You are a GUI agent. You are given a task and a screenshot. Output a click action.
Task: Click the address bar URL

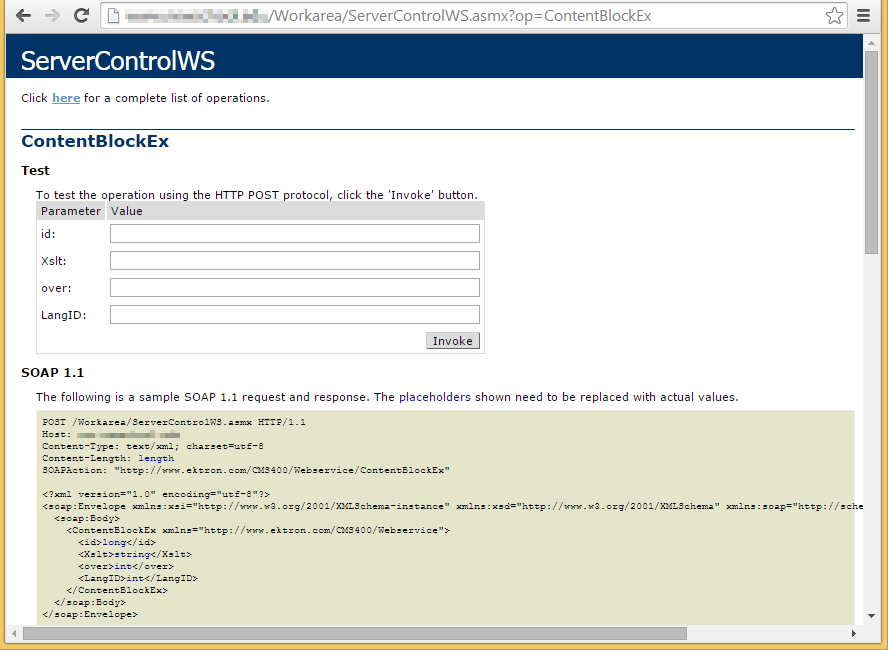coord(388,16)
